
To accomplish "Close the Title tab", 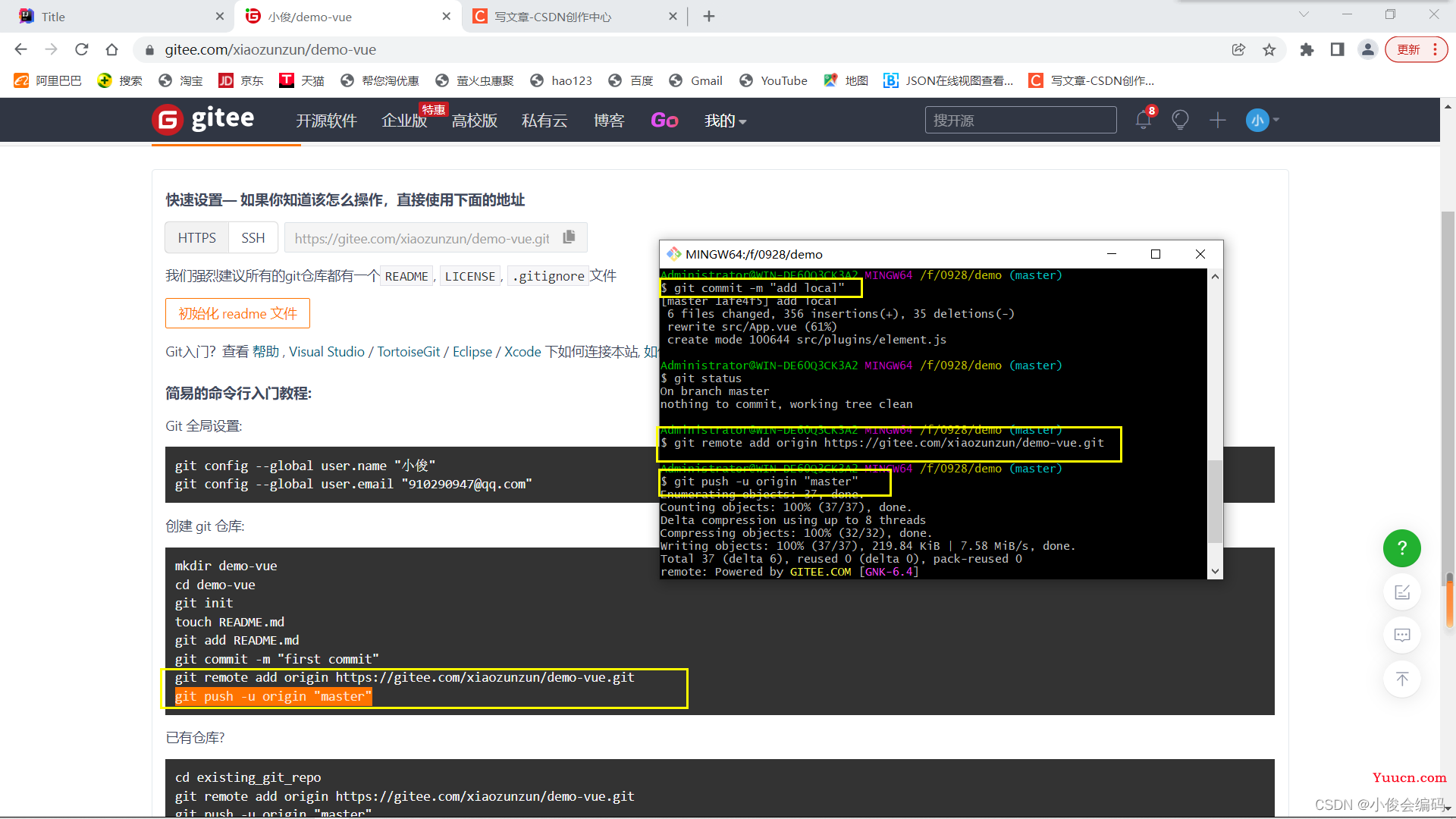I will pyautogui.click(x=219, y=16).
